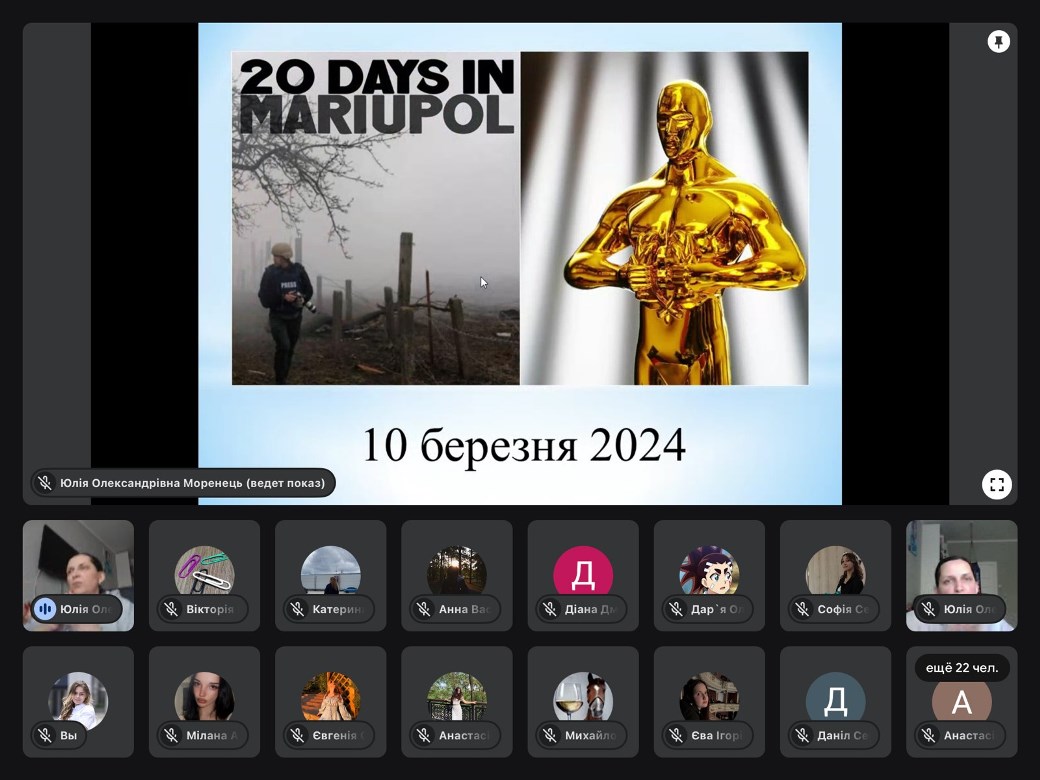Viewport: 1040px width, 780px height.
Task: Click the muted mic icon on Мілана's tile
Action: coord(171,735)
